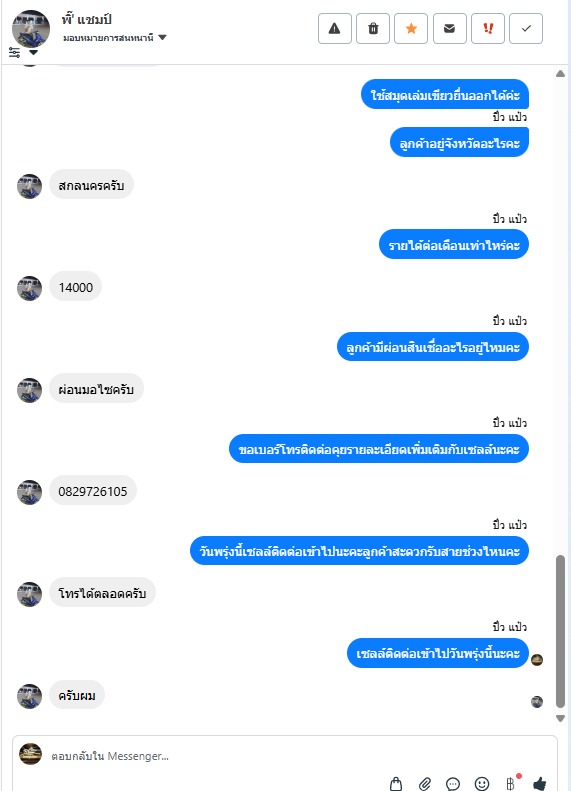Open saved replies speech bubble icon

453,783
